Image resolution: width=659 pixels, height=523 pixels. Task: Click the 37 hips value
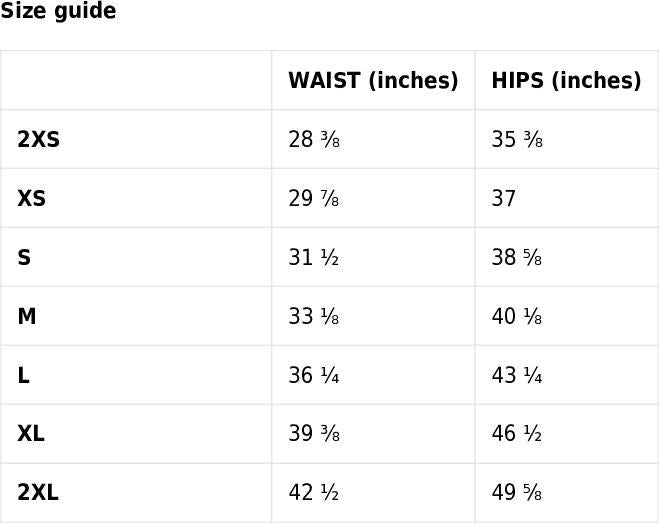tap(504, 199)
